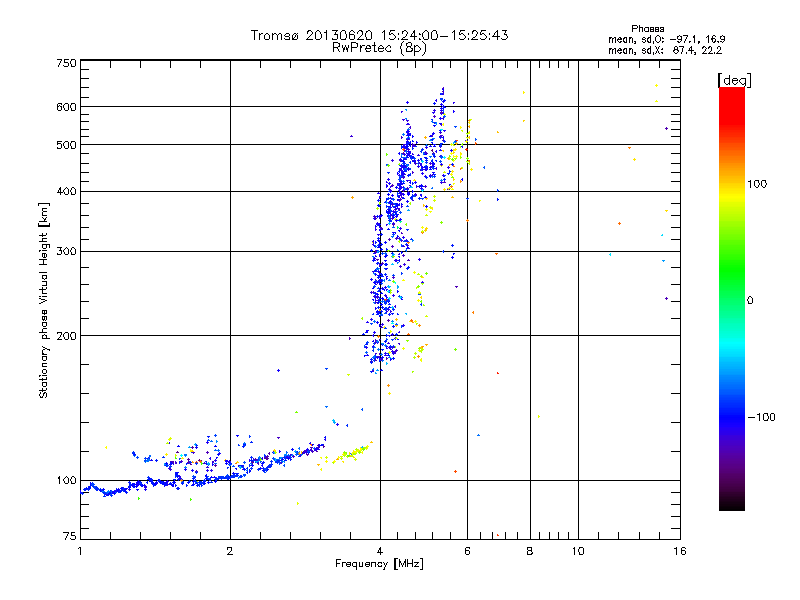
Task: Click the x-axis tick label '4'
Action: (380, 551)
